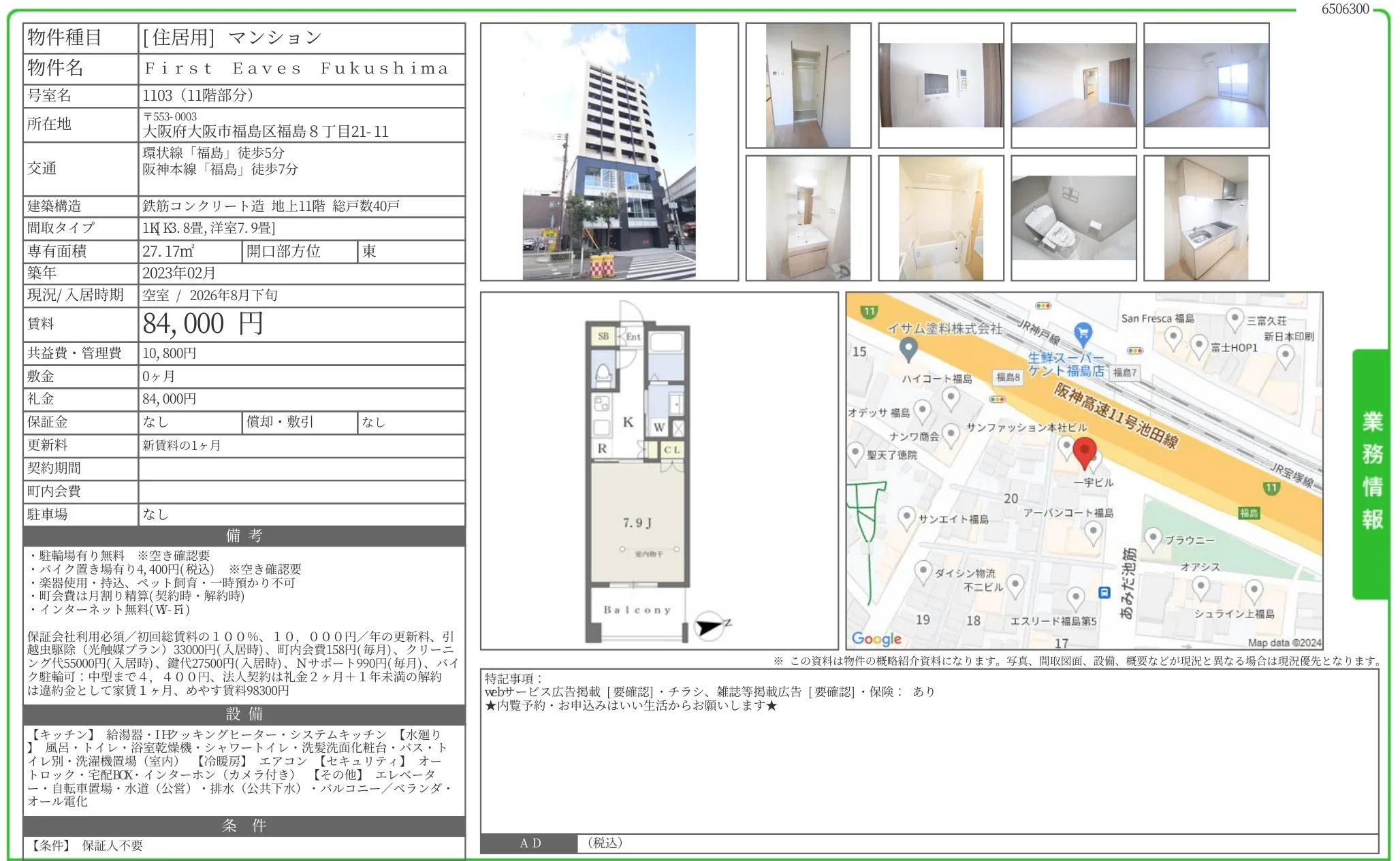
Task: Click the transit line '環状線「福島」徒歩5分'
Action: [x=213, y=152]
